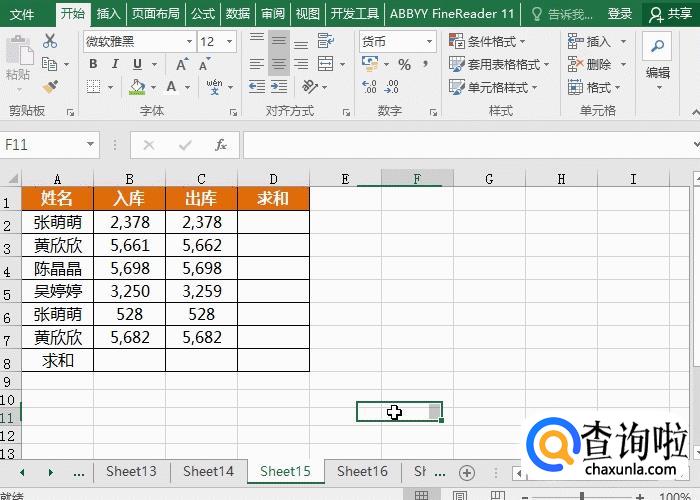Viewport: 700px width, 500px height.
Task: Increase font size with large A
Action: pos(182,65)
